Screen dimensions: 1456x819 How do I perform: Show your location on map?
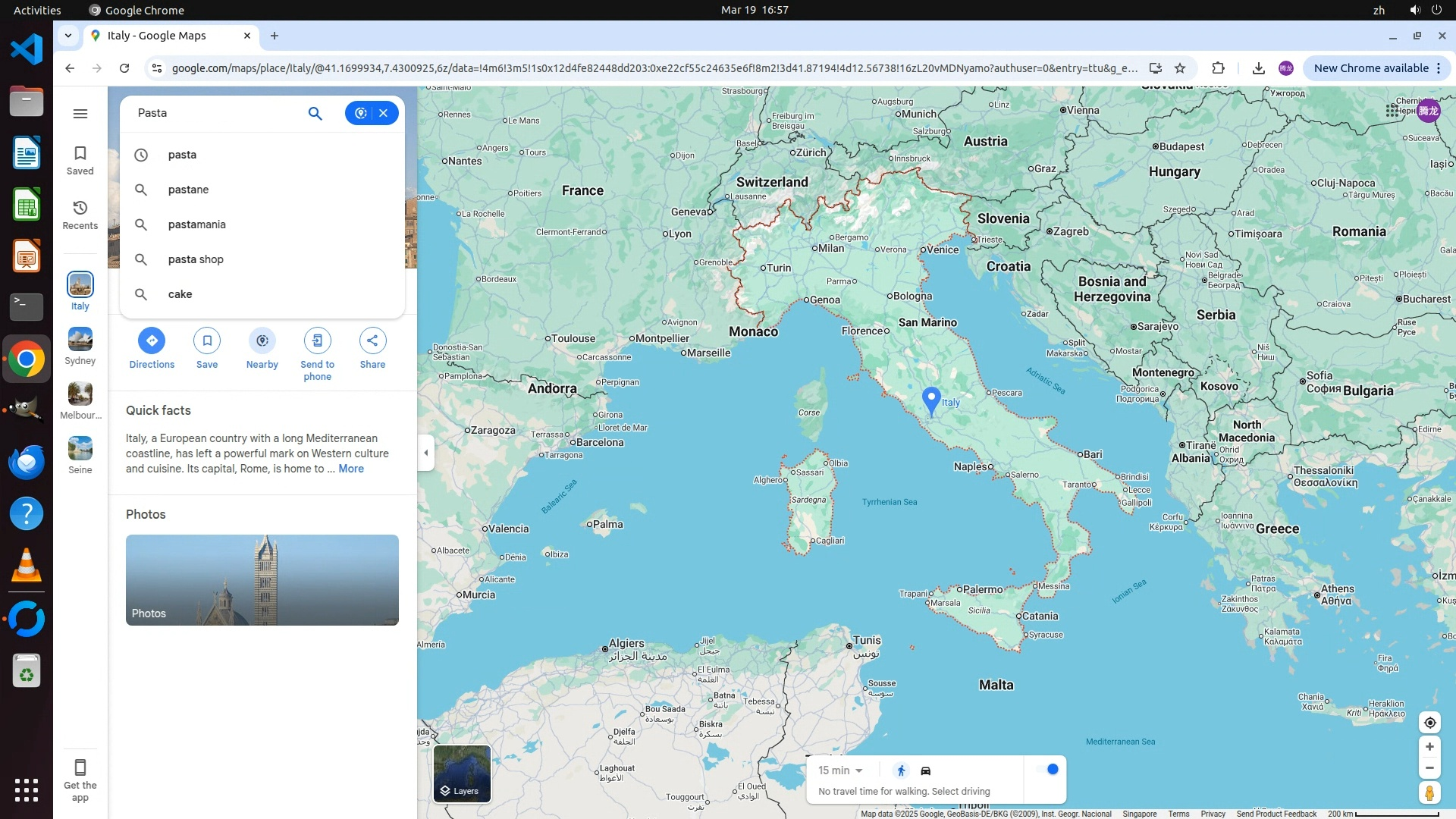click(1429, 722)
